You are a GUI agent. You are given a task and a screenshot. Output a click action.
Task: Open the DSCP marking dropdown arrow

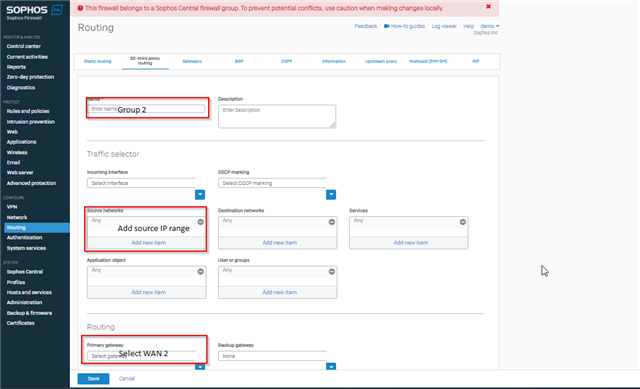point(331,195)
